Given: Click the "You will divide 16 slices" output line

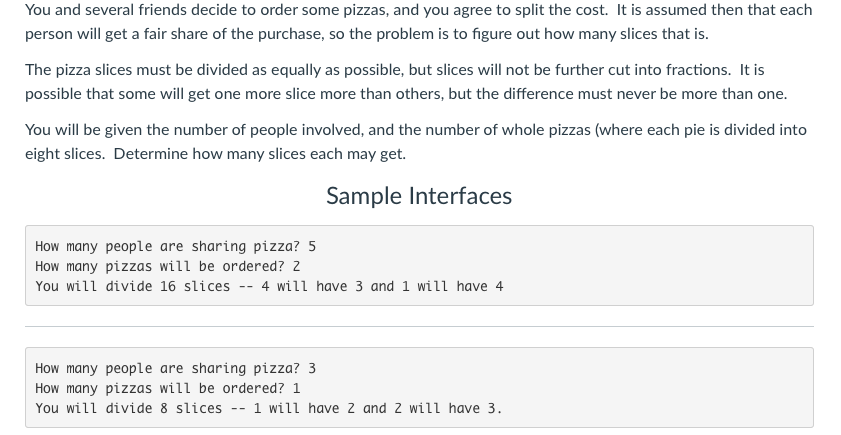Looking at the screenshot, I should click(x=269, y=286).
